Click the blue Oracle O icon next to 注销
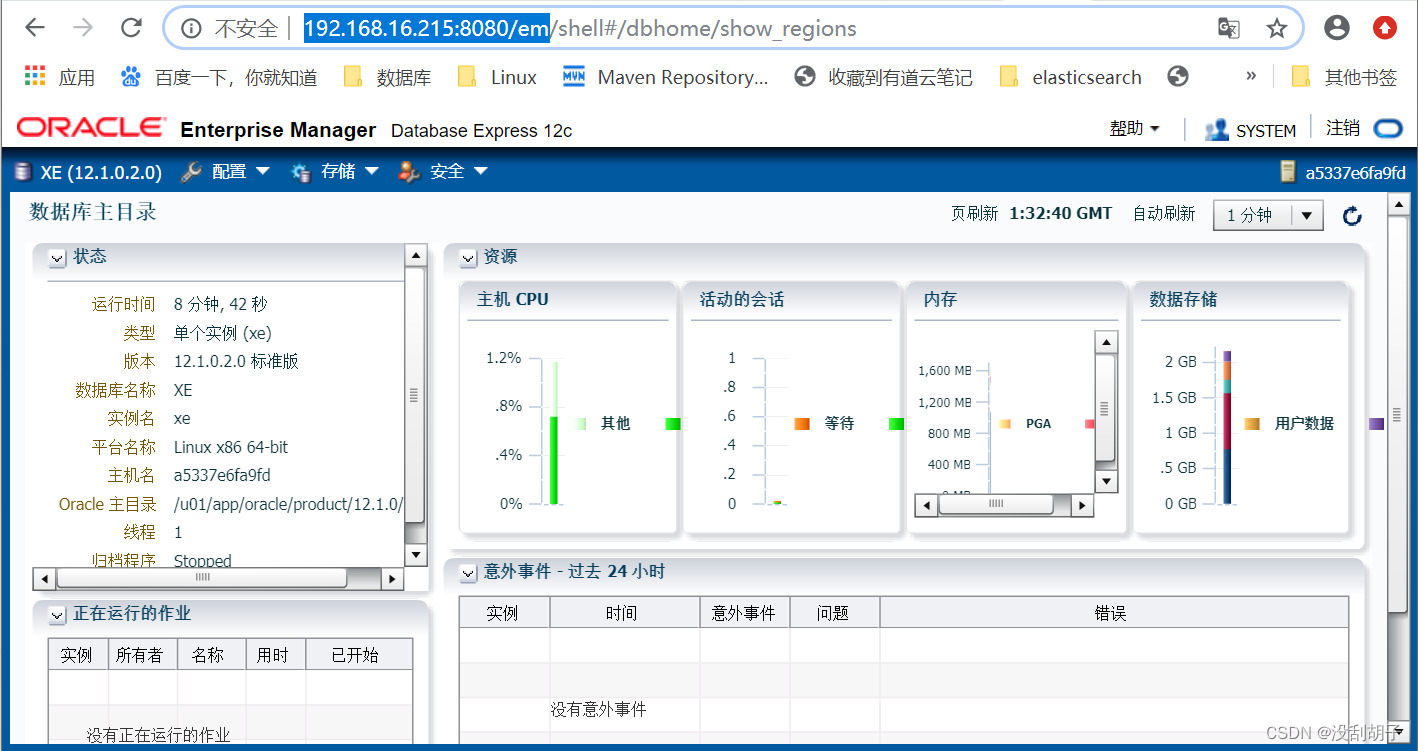Viewport: 1418px width, 751px height. (x=1388, y=129)
